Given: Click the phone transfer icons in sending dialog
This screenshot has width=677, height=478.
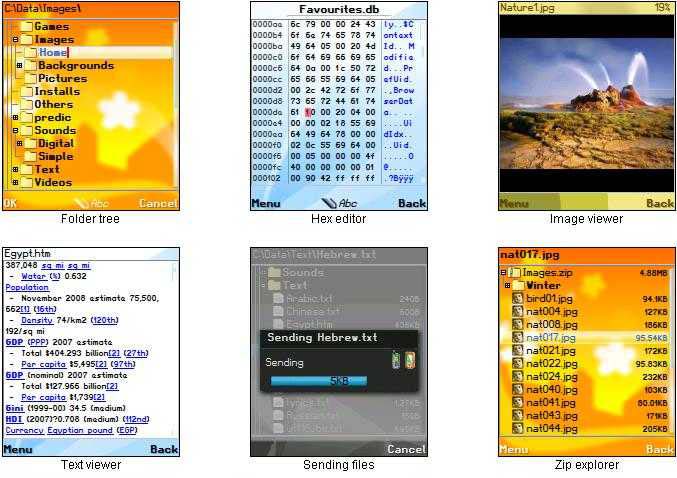Looking at the screenshot, I should 402,360.
